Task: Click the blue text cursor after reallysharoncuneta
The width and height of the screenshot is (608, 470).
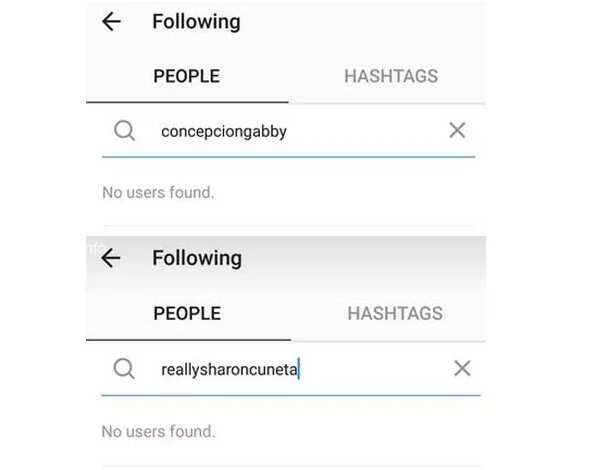Action: [x=299, y=368]
